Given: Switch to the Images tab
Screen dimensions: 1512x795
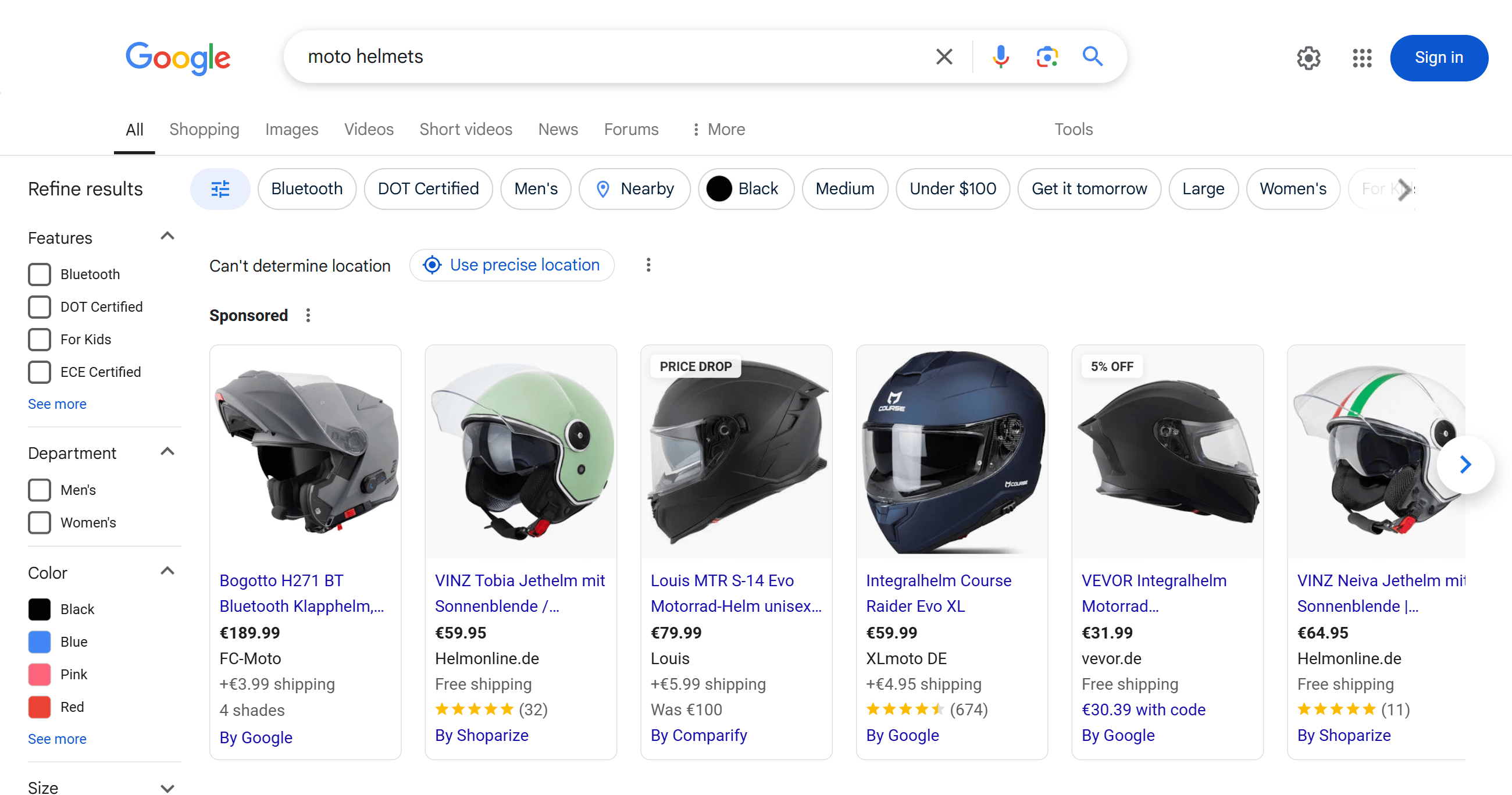Looking at the screenshot, I should [x=291, y=129].
